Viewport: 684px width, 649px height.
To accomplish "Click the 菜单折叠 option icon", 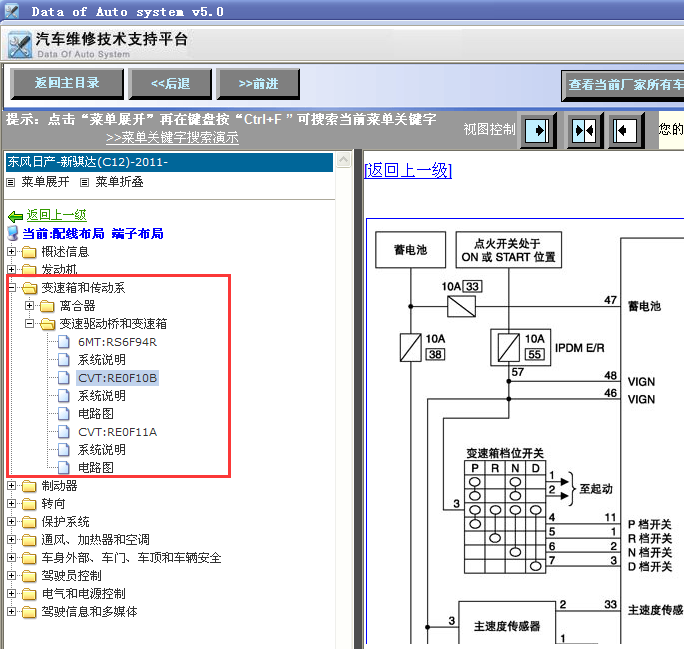I will point(85,182).
